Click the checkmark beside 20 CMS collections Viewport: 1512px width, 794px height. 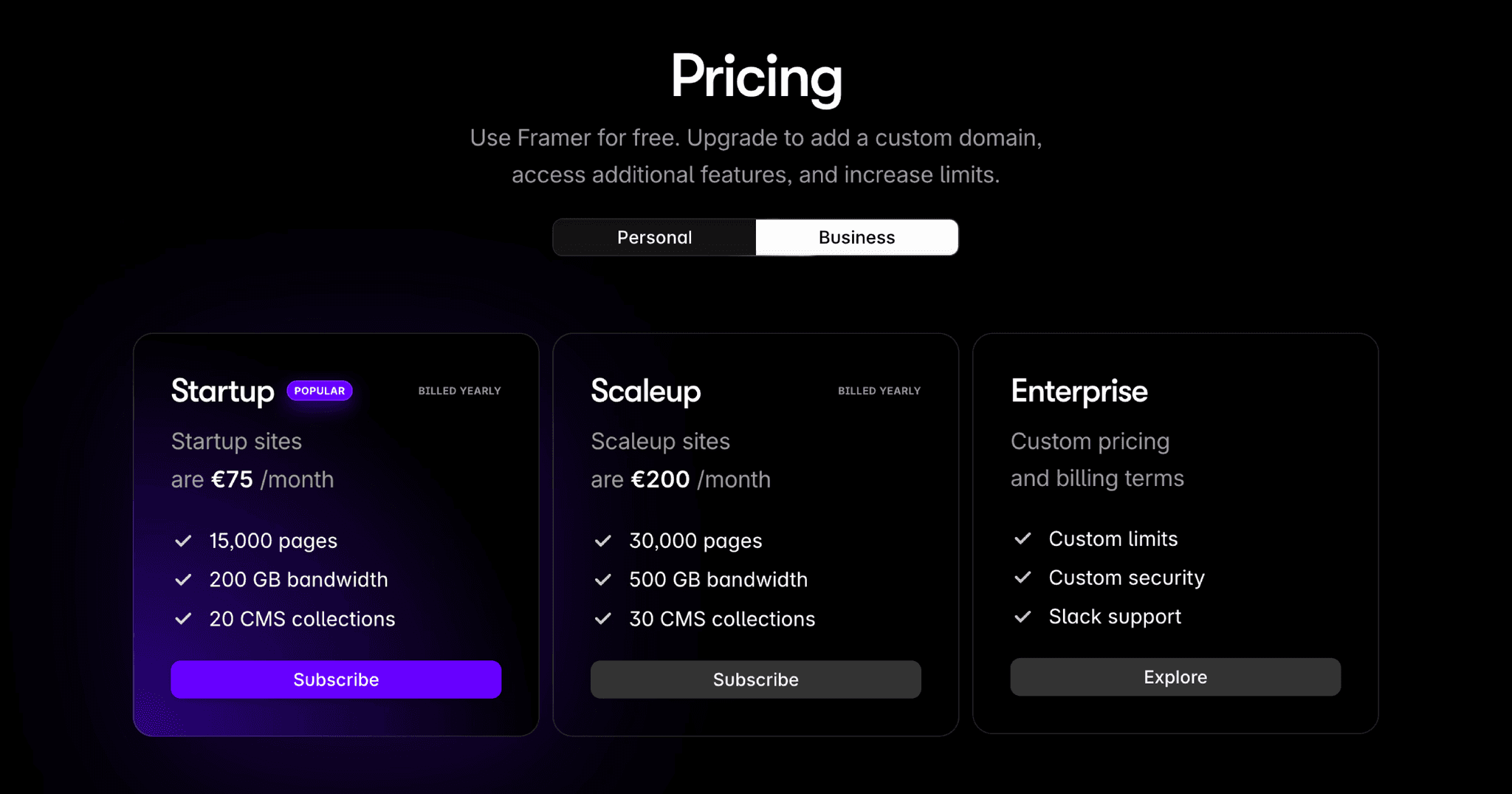click(183, 619)
